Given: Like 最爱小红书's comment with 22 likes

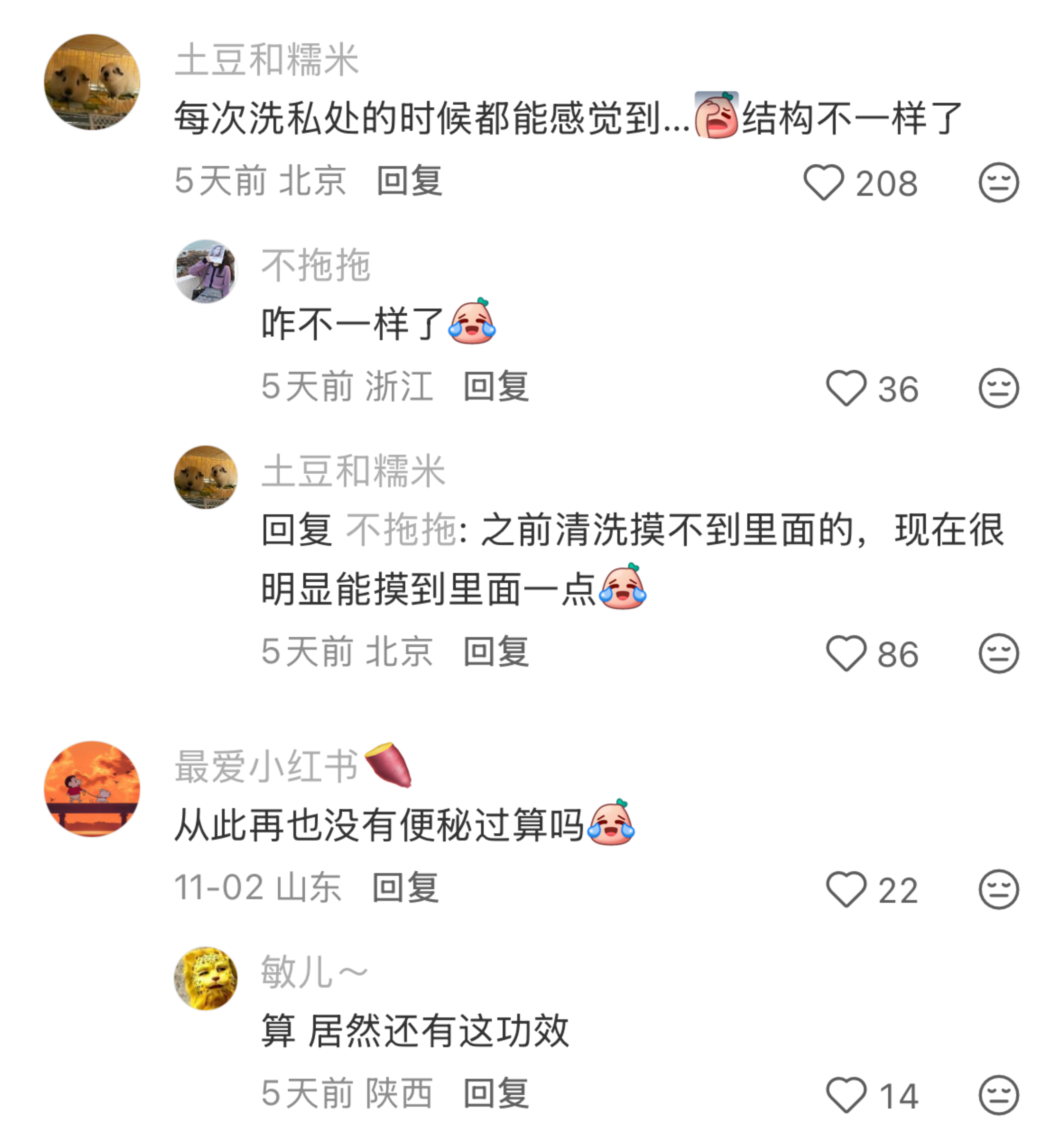Looking at the screenshot, I should [845, 890].
